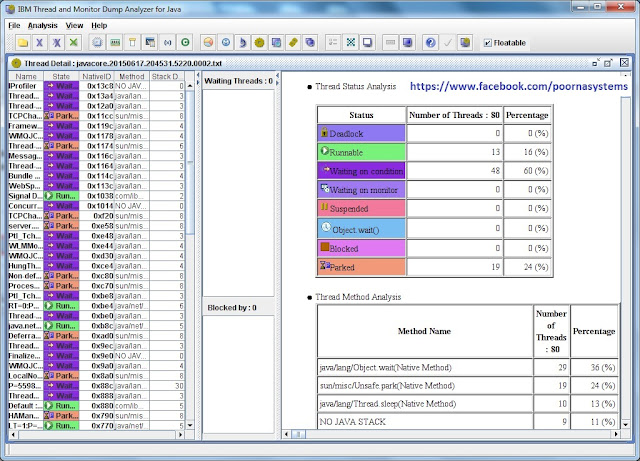This screenshot has height=461, width=640.
Task: Click the grayed checkmark toolbar icon
Action: point(447,42)
